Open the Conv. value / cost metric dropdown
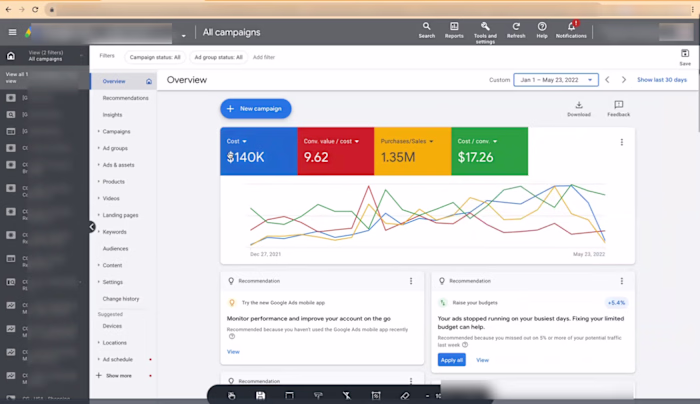Image resolution: width=700 pixels, height=404 pixels. click(331, 141)
